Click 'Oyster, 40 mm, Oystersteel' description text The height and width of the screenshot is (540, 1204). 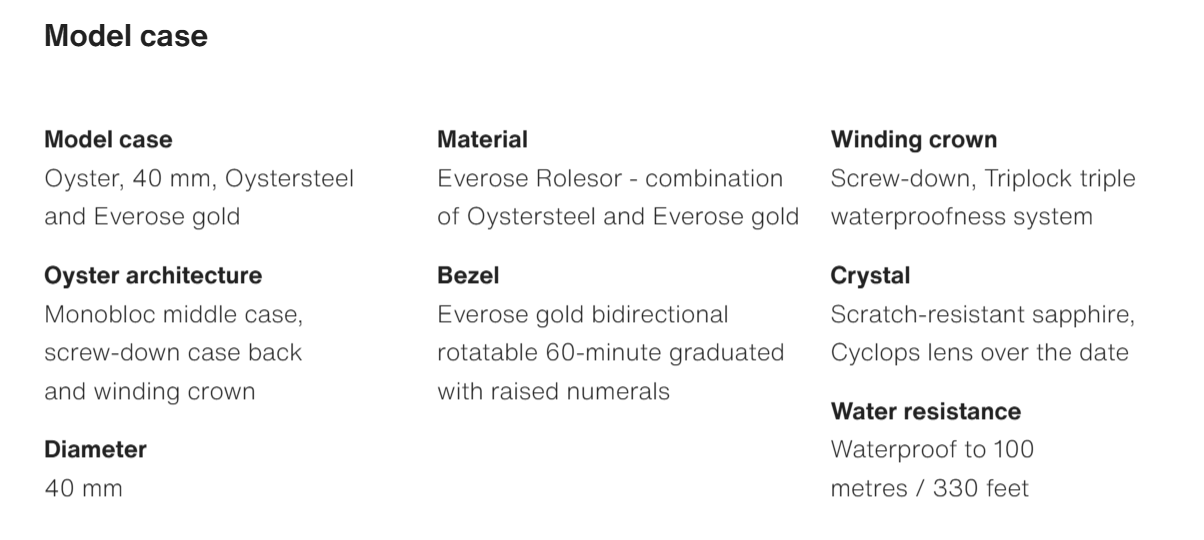click(x=199, y=179)
